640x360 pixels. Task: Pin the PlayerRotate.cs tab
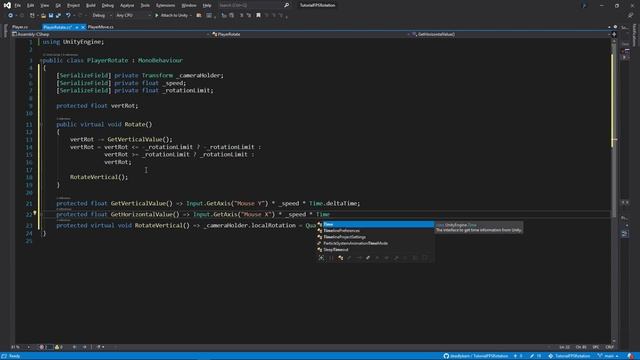point(77,27)
